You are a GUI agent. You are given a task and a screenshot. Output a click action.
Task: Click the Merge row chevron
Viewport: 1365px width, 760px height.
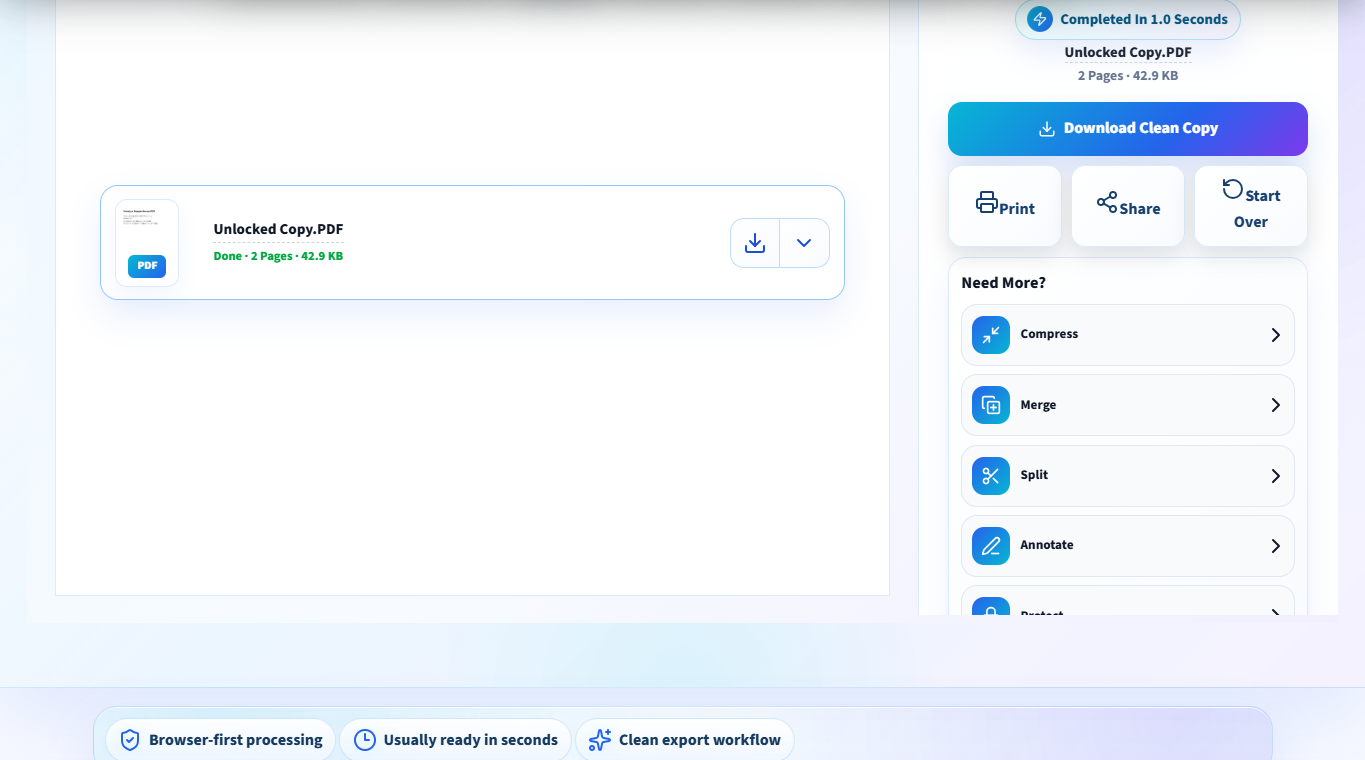point(1275,405)
